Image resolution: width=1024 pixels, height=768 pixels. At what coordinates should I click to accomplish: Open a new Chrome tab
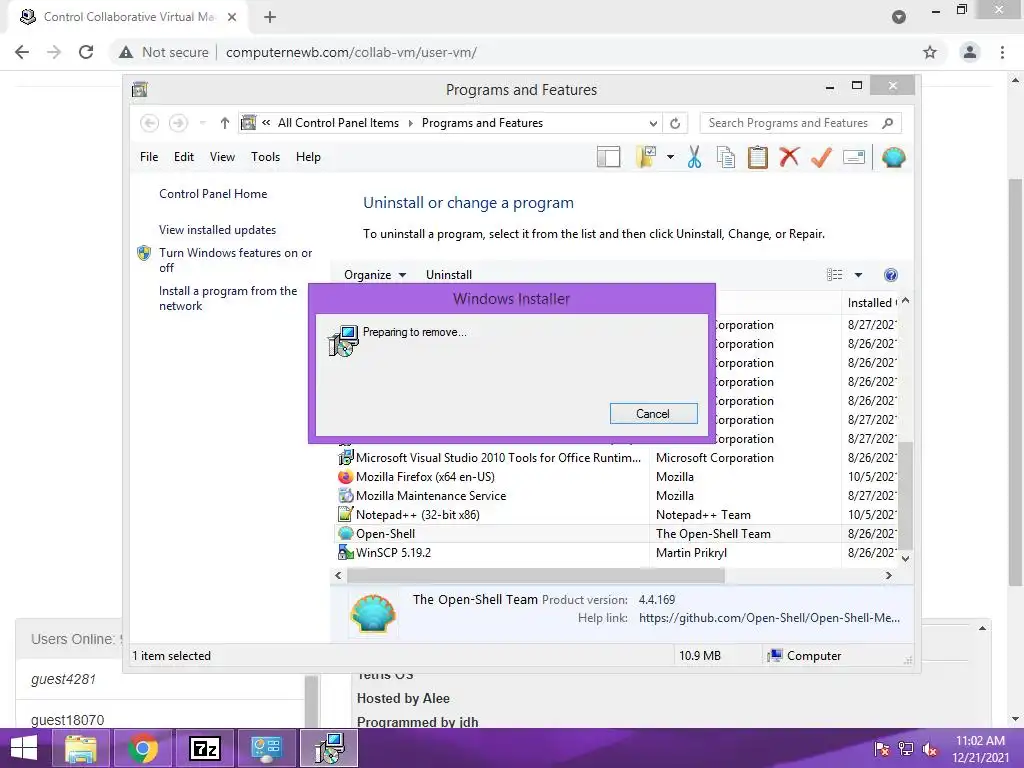click(x=270, y=17)
